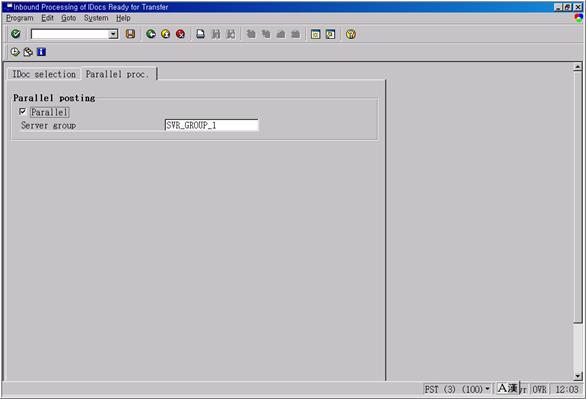Open the command field dropdown arrow
Image resolution: width=586 pixels, height=399 pixels.
pos(113,34)
